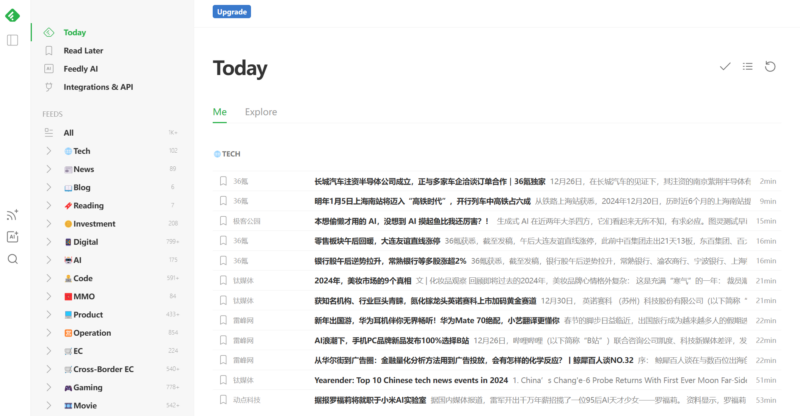800x416 pixels.
Task: Switch to the Explore tab
Action: pyautogui.click(x=261, y=113)
